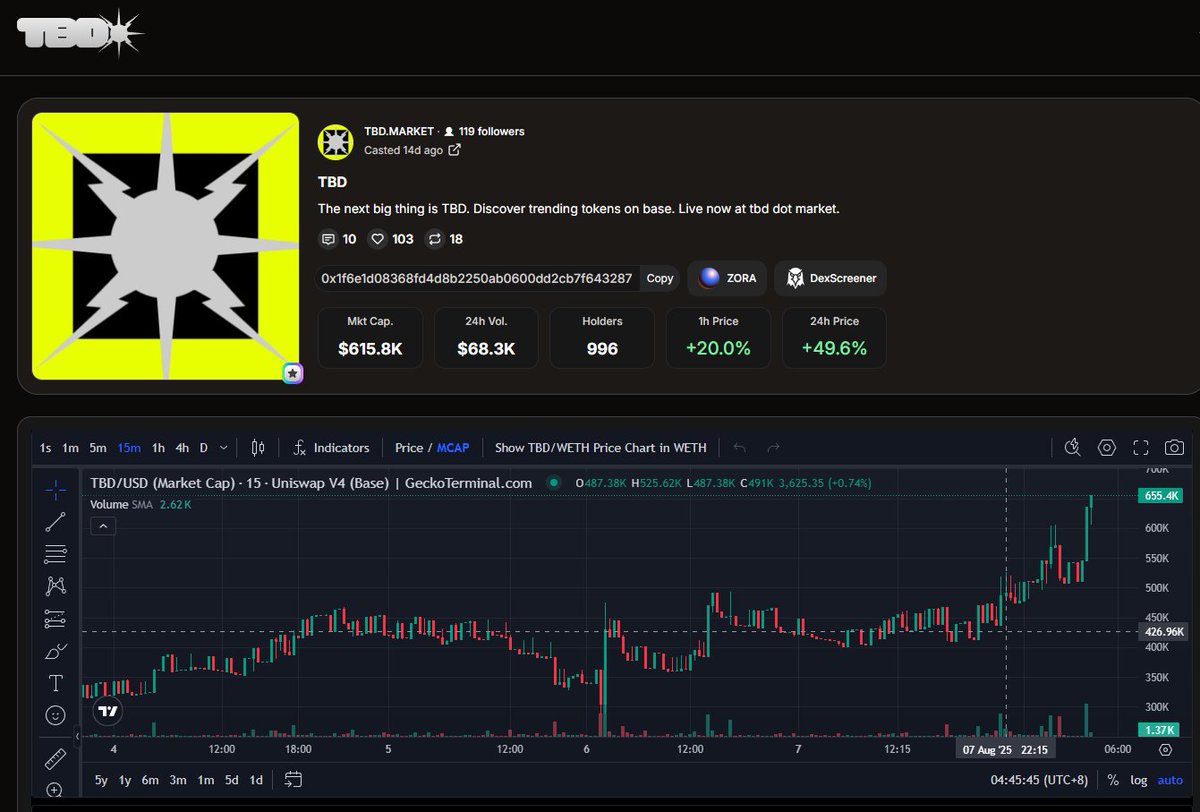
Task: Click the heart likes icon showing 103
Action: [377, 239]
